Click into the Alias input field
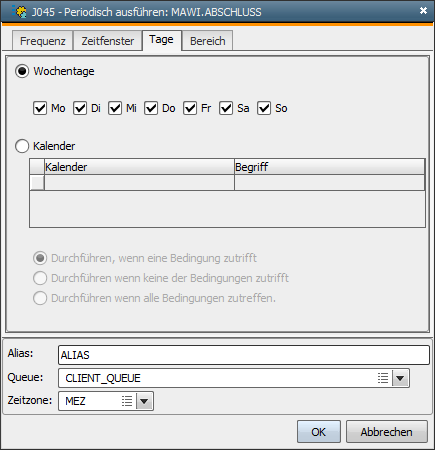Viewport: 435px width, 450px height. (244, 355)
